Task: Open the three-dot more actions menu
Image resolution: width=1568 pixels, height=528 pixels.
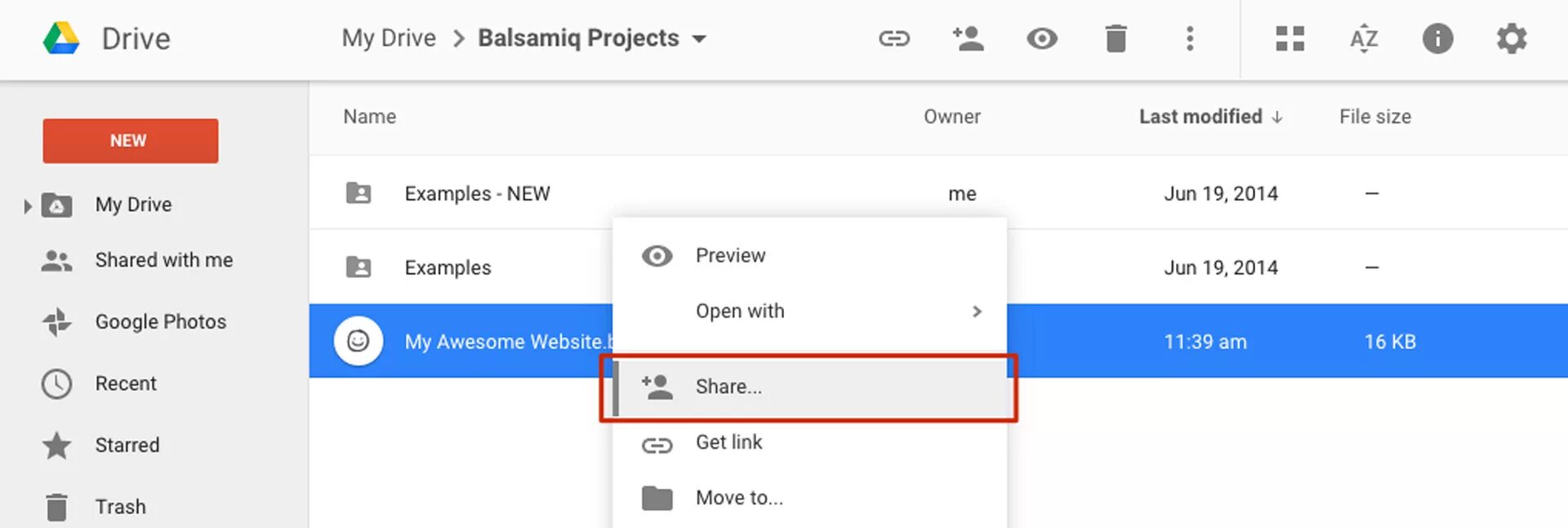Action: point(1190,38)
